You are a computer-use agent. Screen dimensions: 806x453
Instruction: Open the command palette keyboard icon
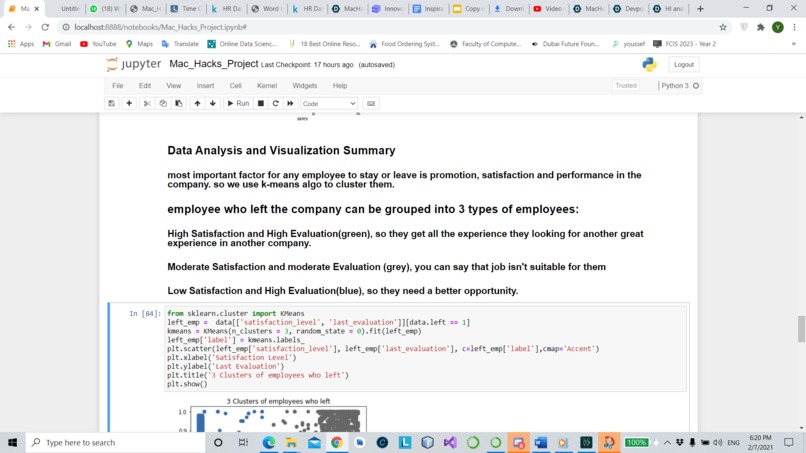tap(371, 103)
